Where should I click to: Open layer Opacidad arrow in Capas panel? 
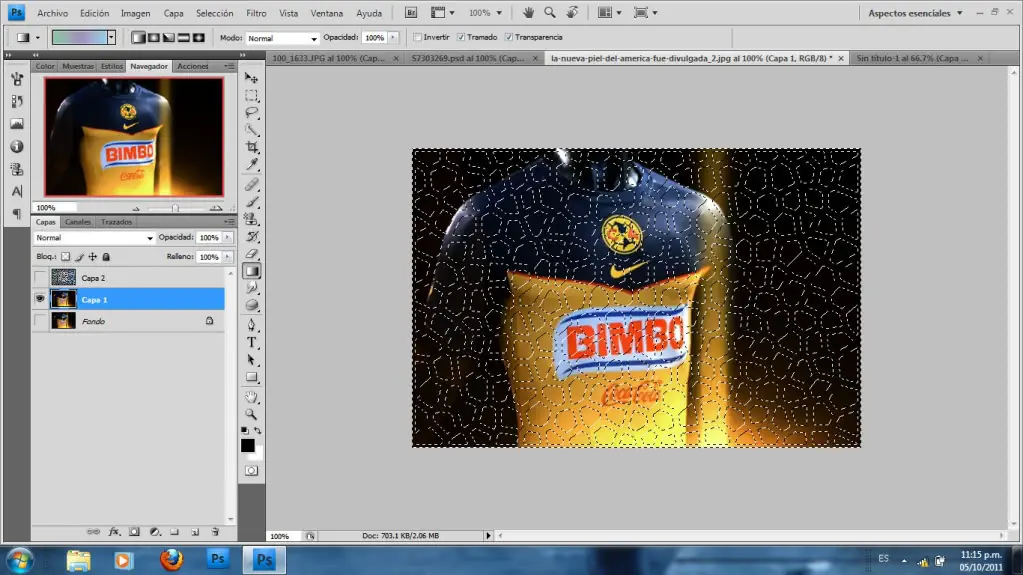(x=228, y=238)
